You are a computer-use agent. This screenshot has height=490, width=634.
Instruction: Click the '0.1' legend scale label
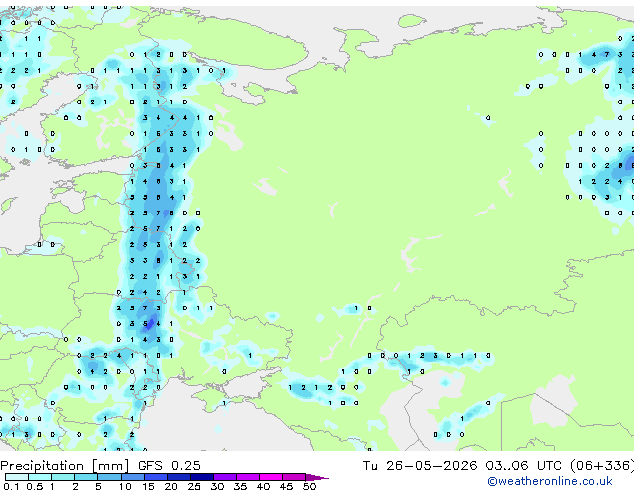[x=11, y=486]
